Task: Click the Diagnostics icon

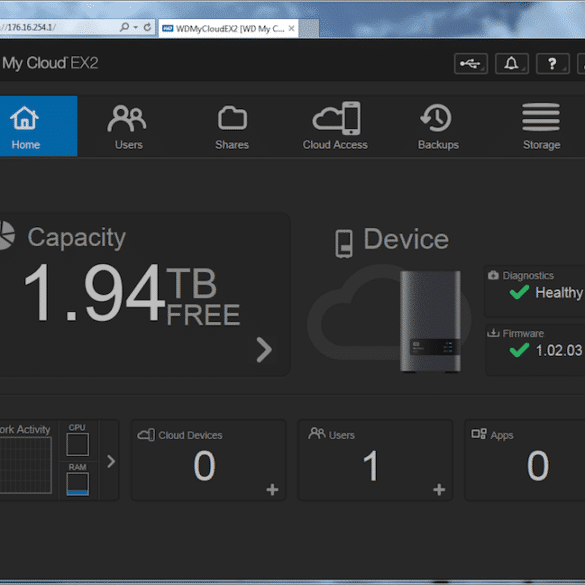Action: (493, 275)
